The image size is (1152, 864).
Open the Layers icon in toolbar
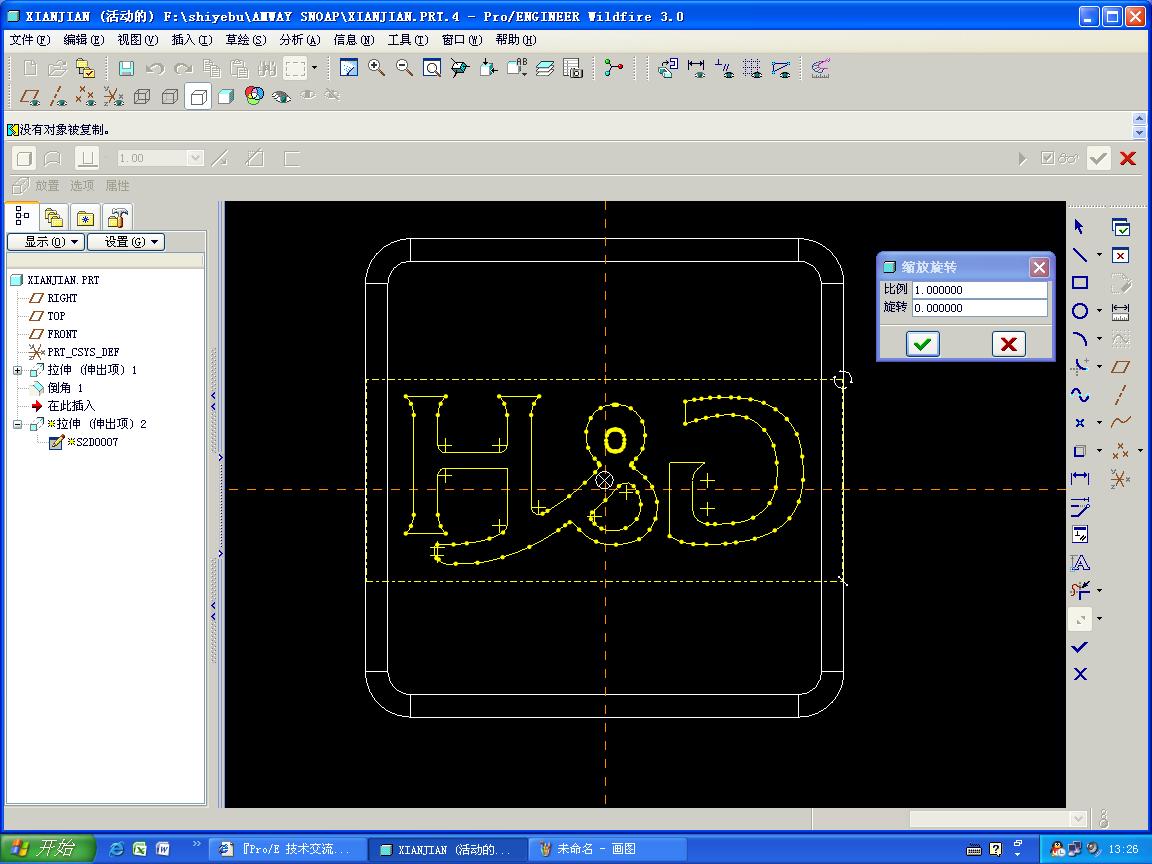coord(544,68)
